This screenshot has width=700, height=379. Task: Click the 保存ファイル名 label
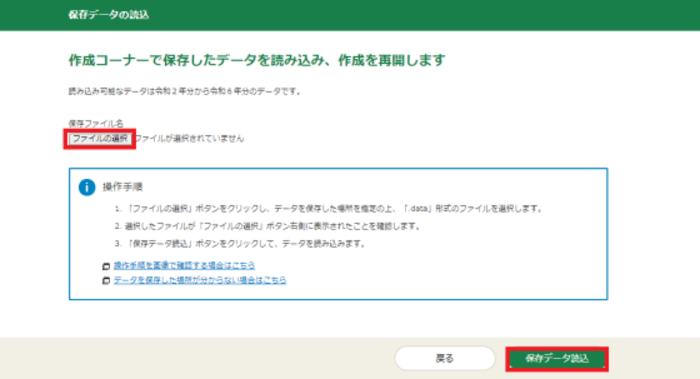click(x=96, y=123)
